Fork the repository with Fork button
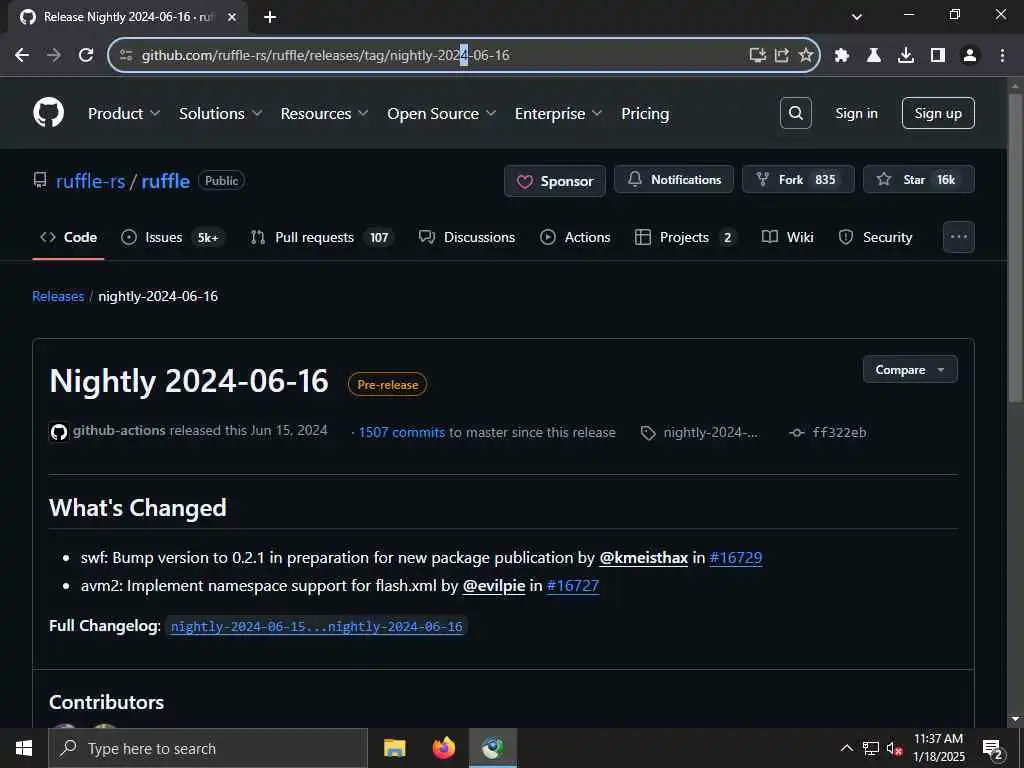This screenshot has height=768, width=1024. [x=798, y=179]
